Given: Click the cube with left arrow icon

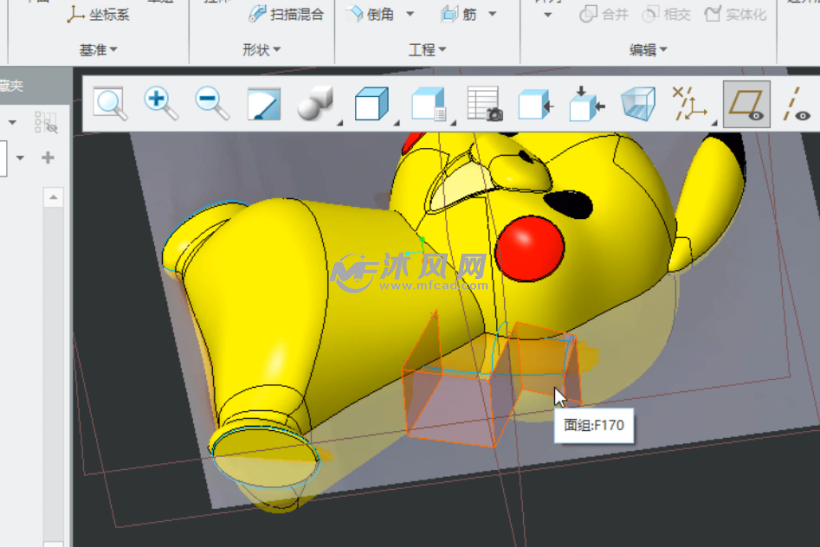Looking at the screenshot, I should click(x=536, y=105).
